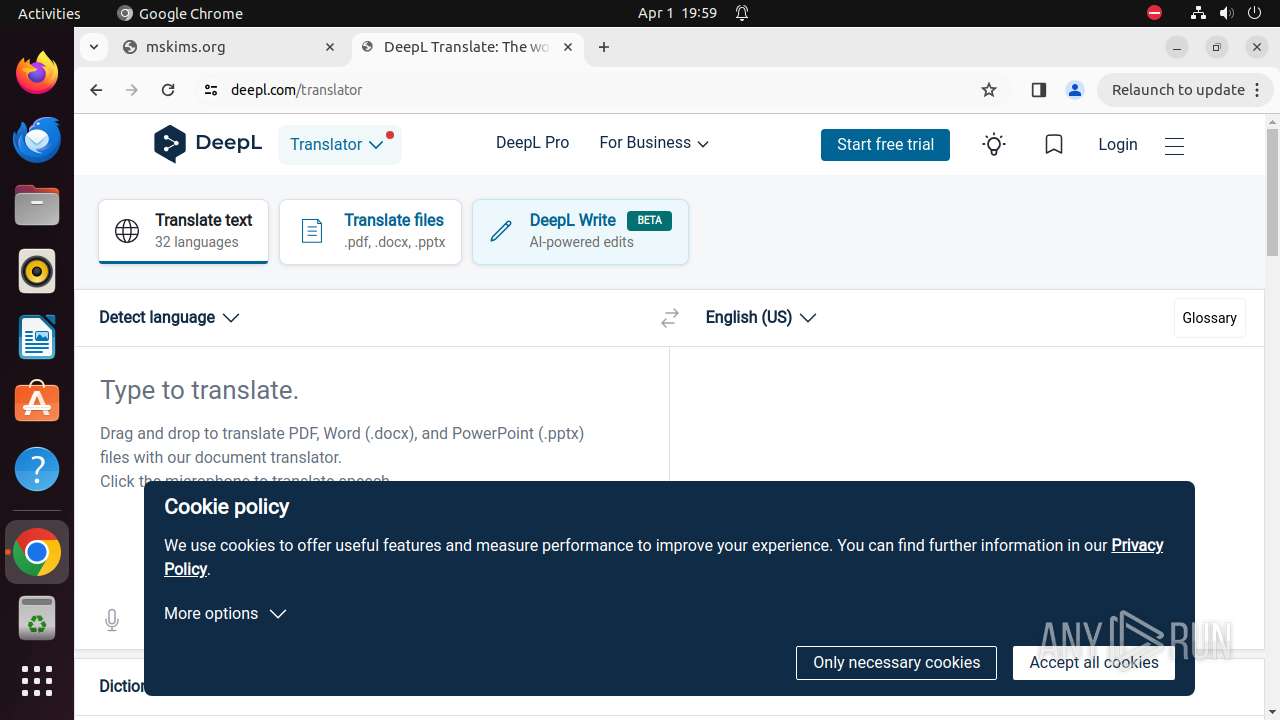
Task: Toggle the dark mode lightbulb icon
Action: [x=994, y=145]
